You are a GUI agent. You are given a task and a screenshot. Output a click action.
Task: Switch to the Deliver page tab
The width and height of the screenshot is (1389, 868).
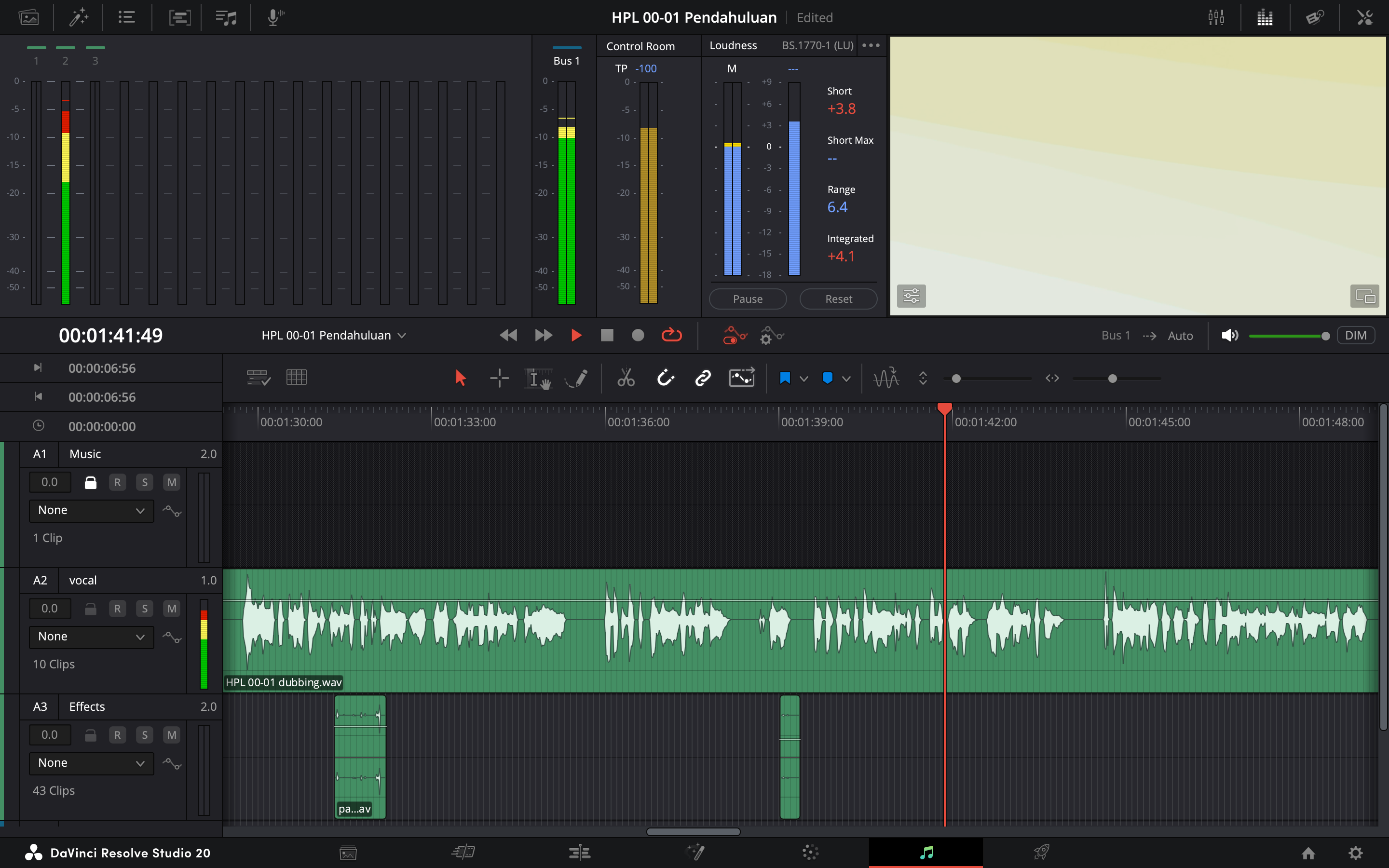click(1041, 853)
